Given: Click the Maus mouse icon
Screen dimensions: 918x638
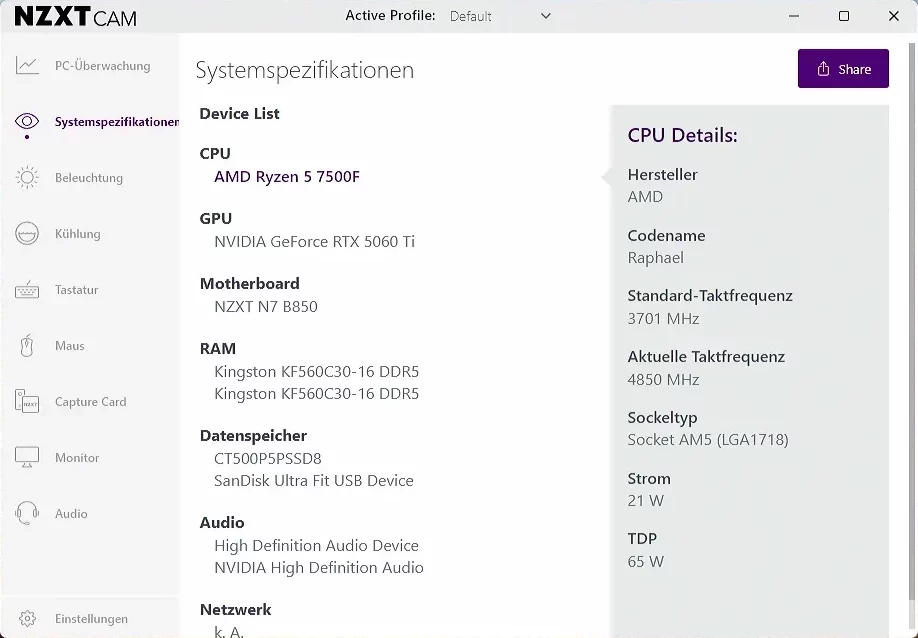Looking at the screenshot, I should (x=27, y=346).
